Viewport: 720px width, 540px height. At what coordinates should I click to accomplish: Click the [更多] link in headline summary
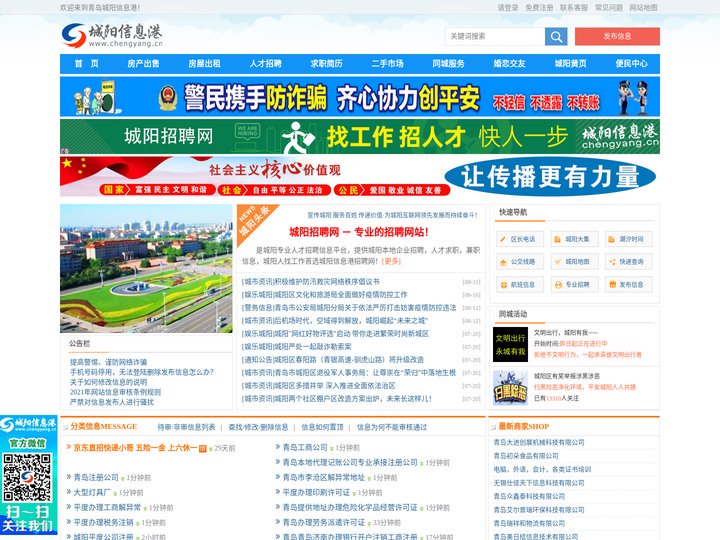(x=392, y=261)
